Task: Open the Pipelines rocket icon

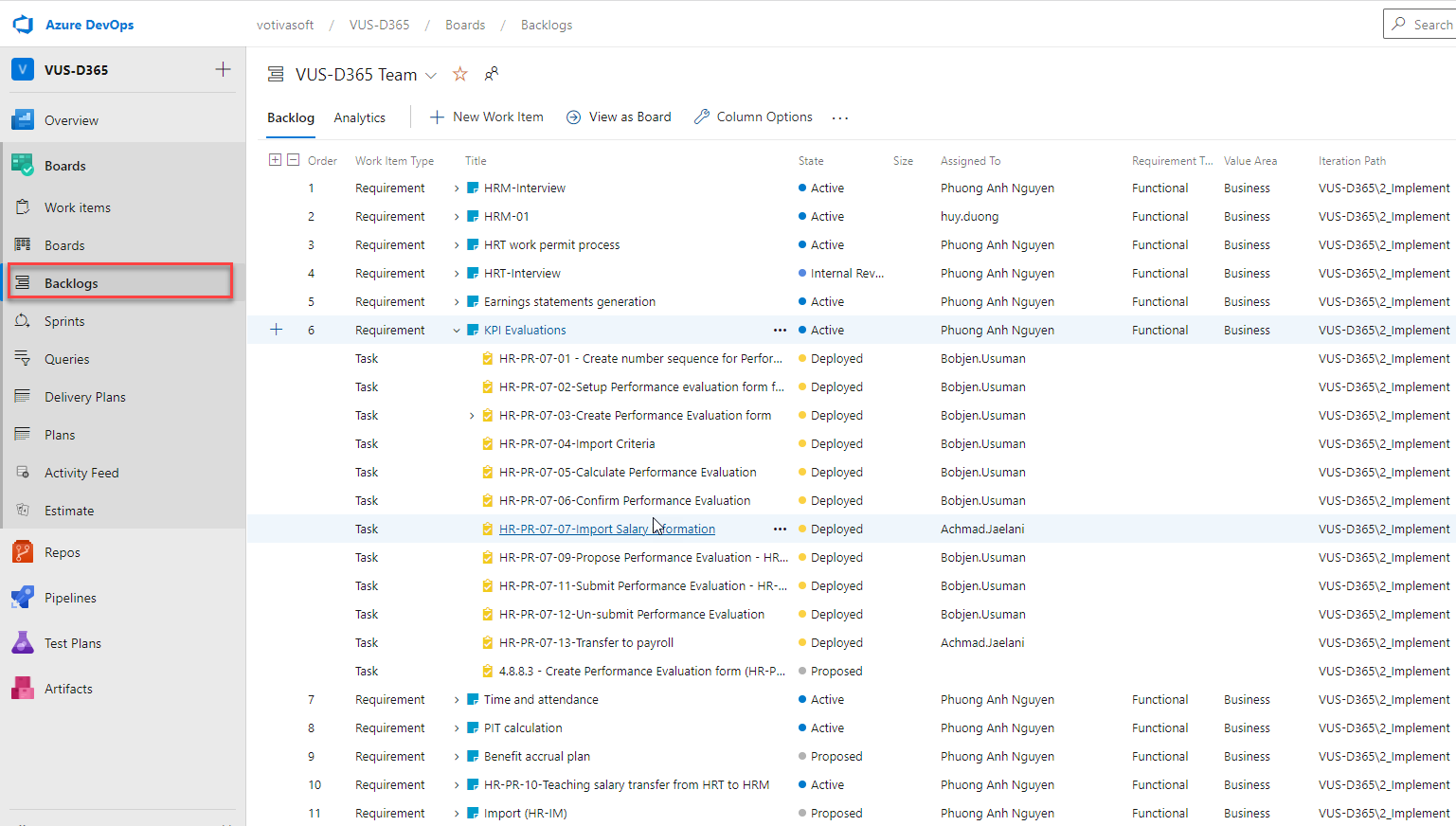Action: pos(23,598)
